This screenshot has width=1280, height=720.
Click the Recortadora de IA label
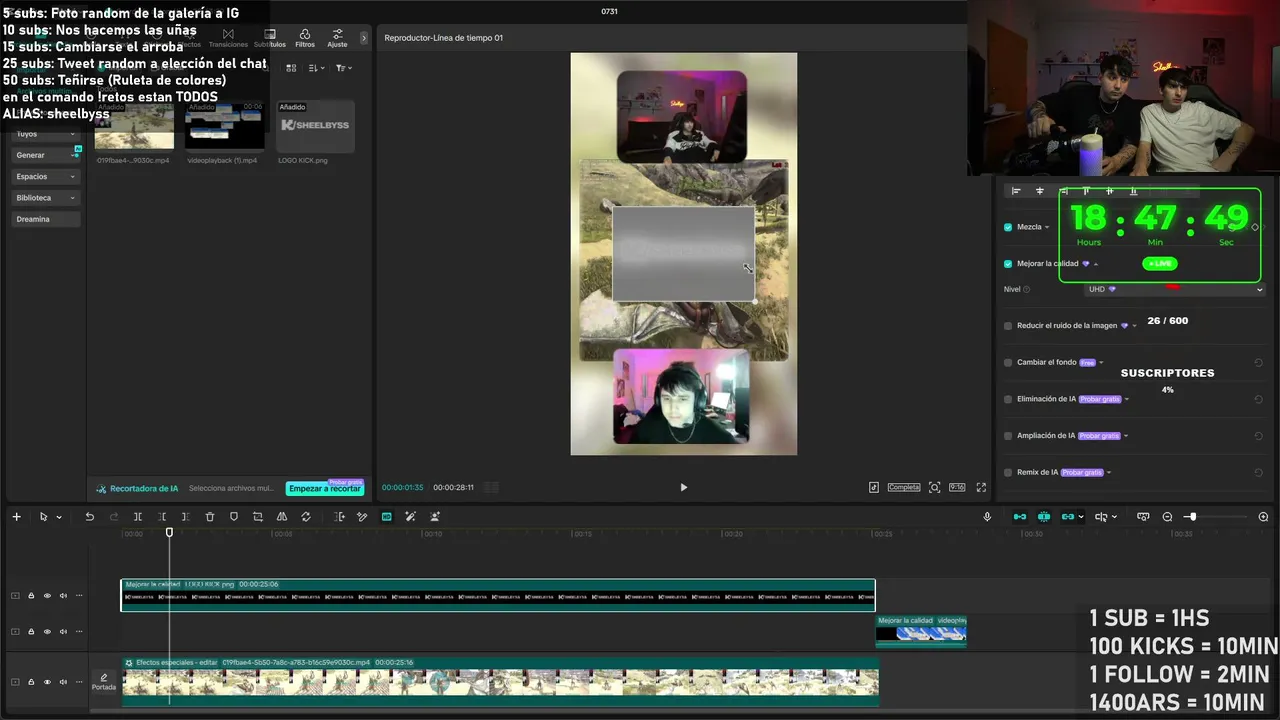click(144, 489)
